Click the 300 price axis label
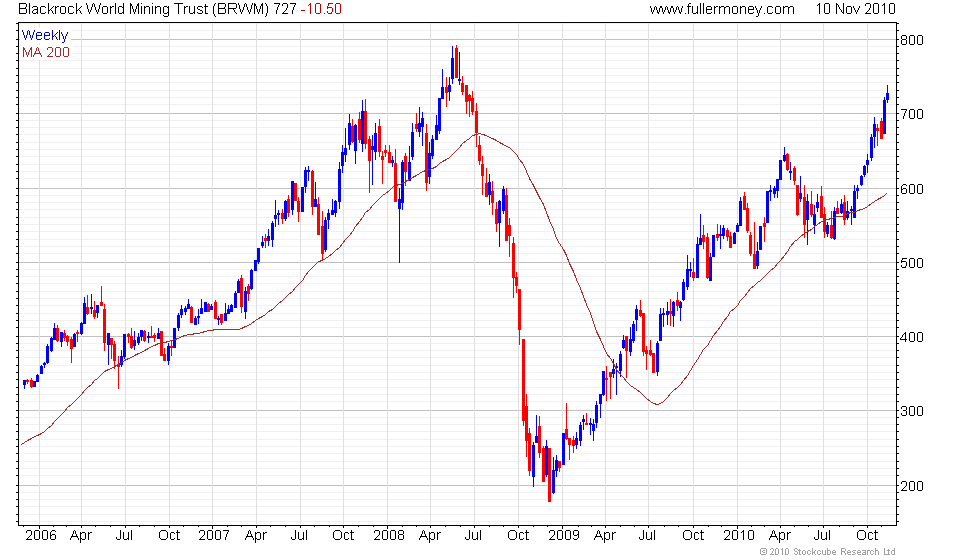This screenshot has width=980, height=560. [x=911, y=411]
